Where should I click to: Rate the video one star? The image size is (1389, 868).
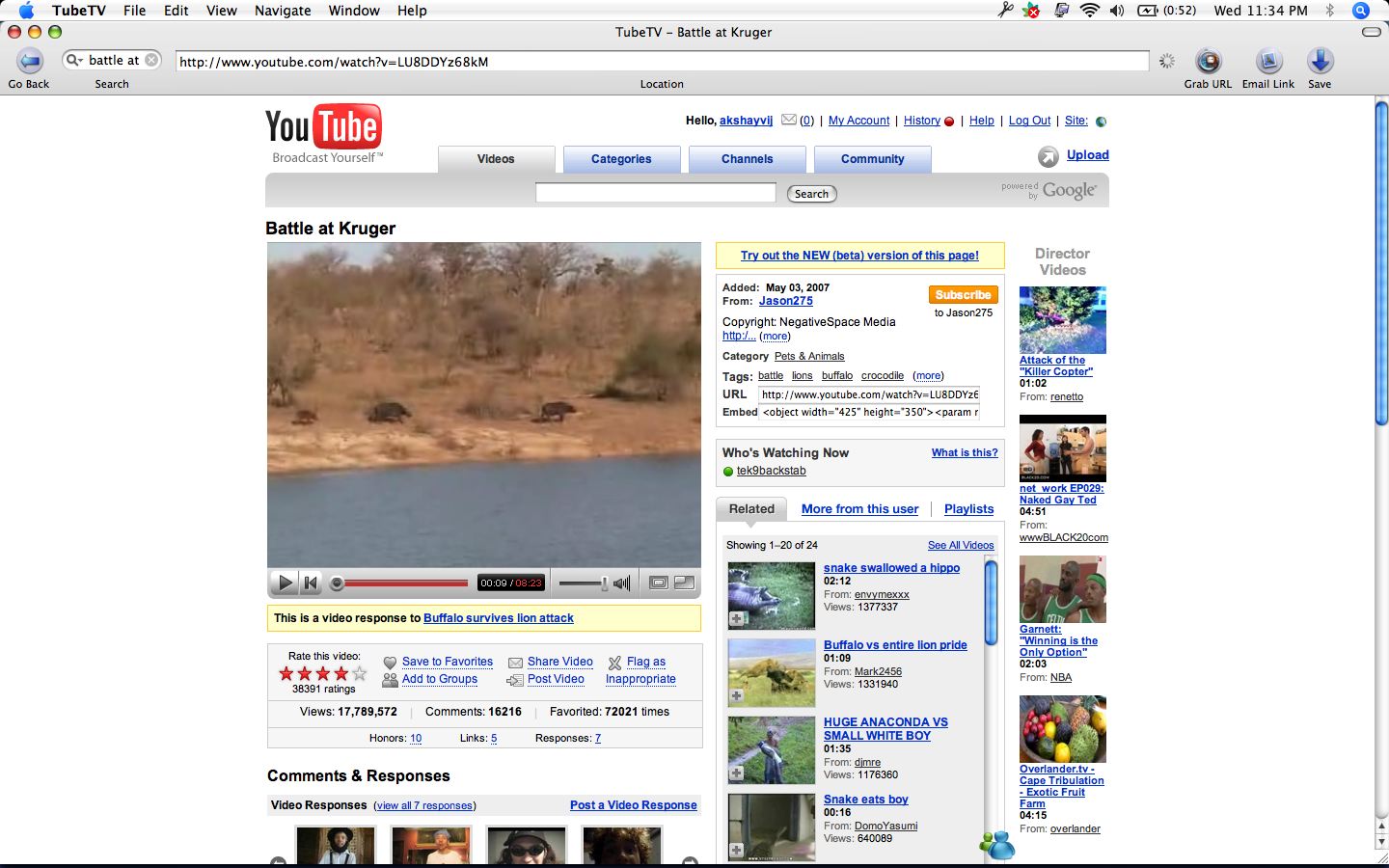[x=286, y=673]
